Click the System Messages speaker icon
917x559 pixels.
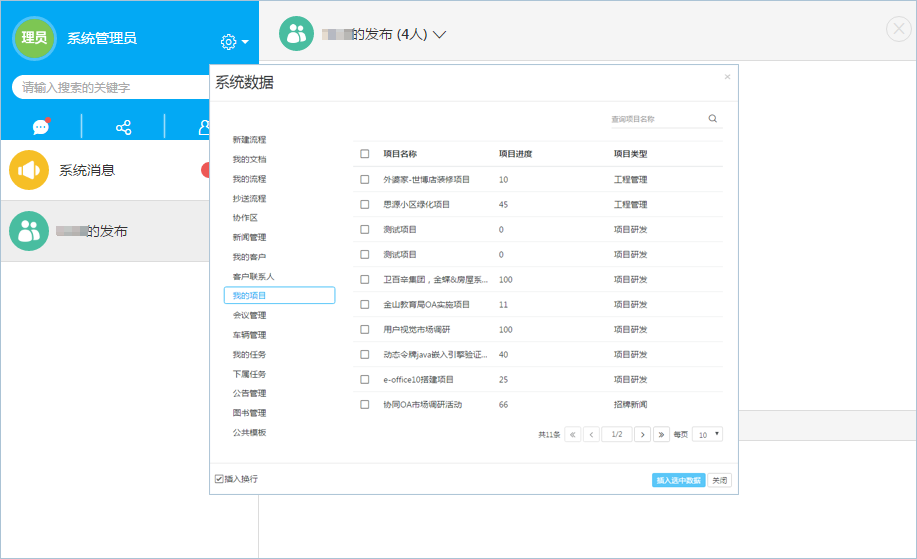[x=29, y=170]
